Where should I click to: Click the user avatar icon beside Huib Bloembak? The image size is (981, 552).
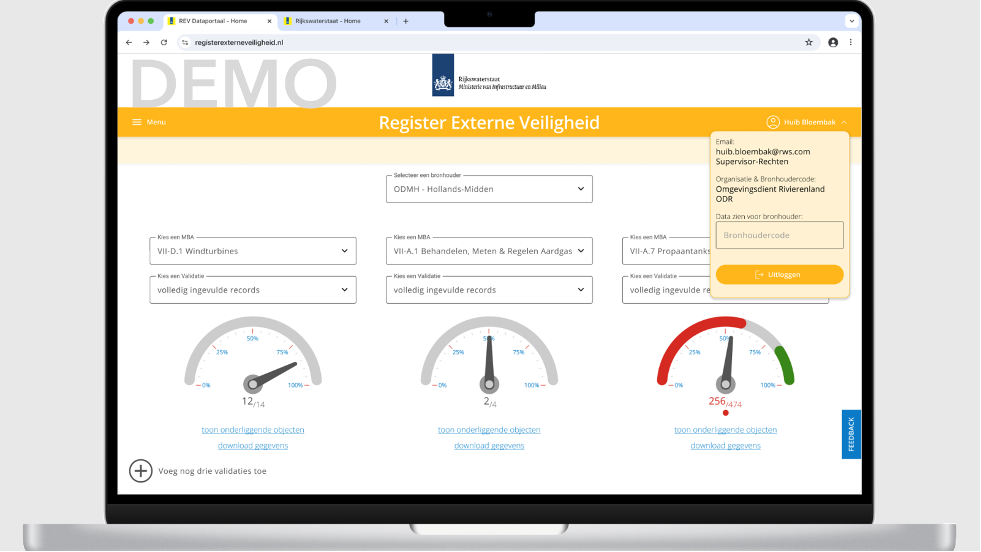click(773, 122)
